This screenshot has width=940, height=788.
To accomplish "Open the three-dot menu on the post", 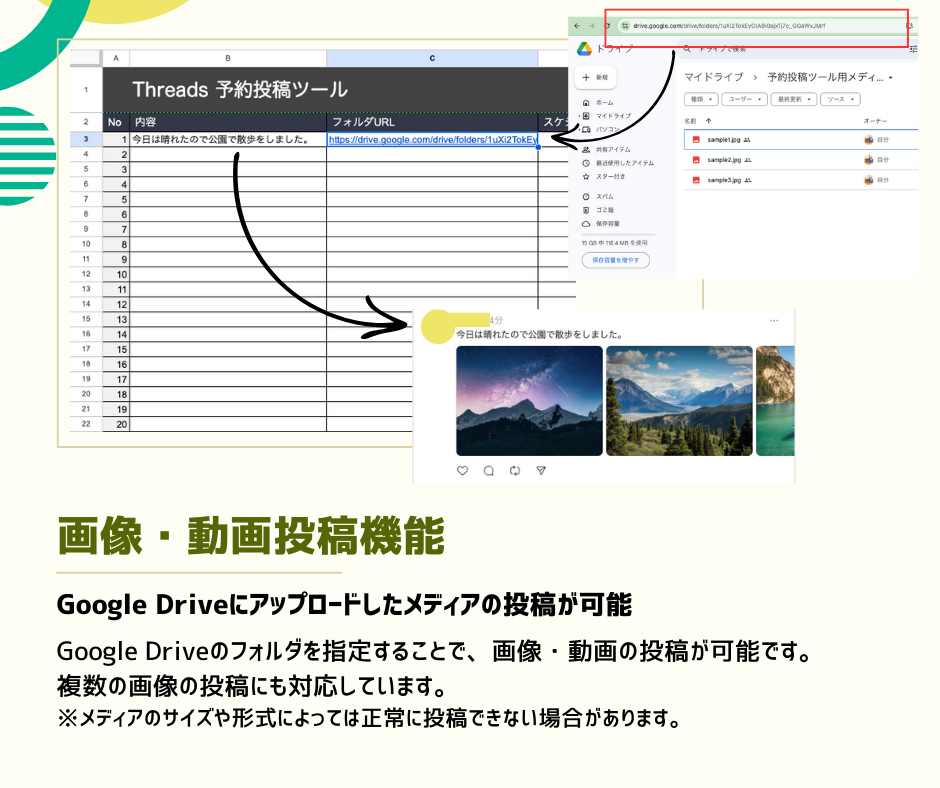I will 774,321.
